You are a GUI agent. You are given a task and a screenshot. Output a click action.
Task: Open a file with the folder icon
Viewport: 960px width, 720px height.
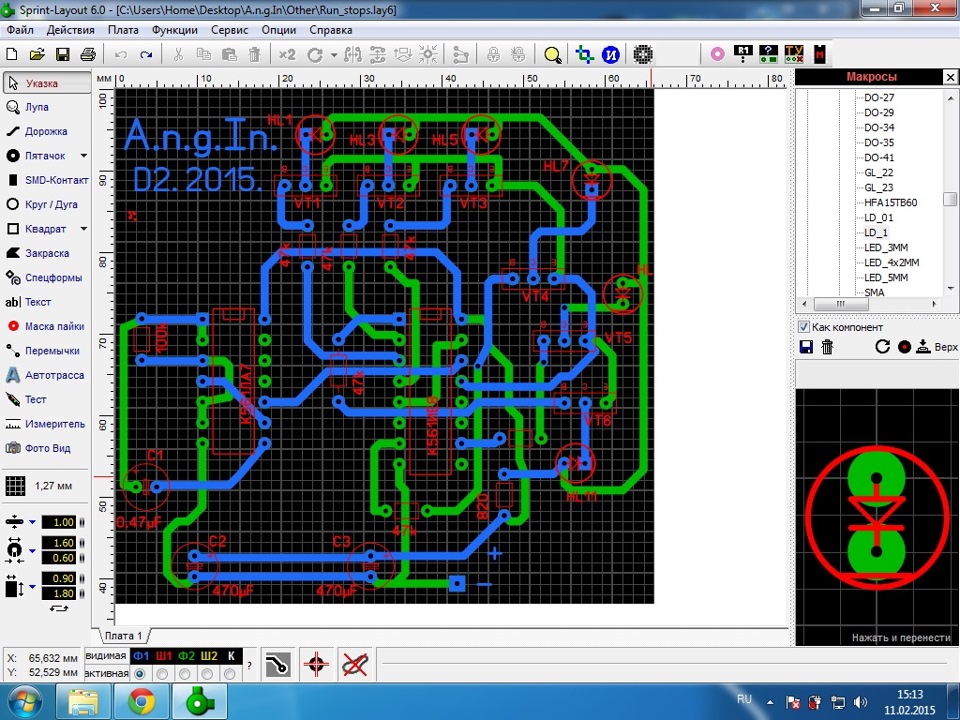click(x=37, y=54)
